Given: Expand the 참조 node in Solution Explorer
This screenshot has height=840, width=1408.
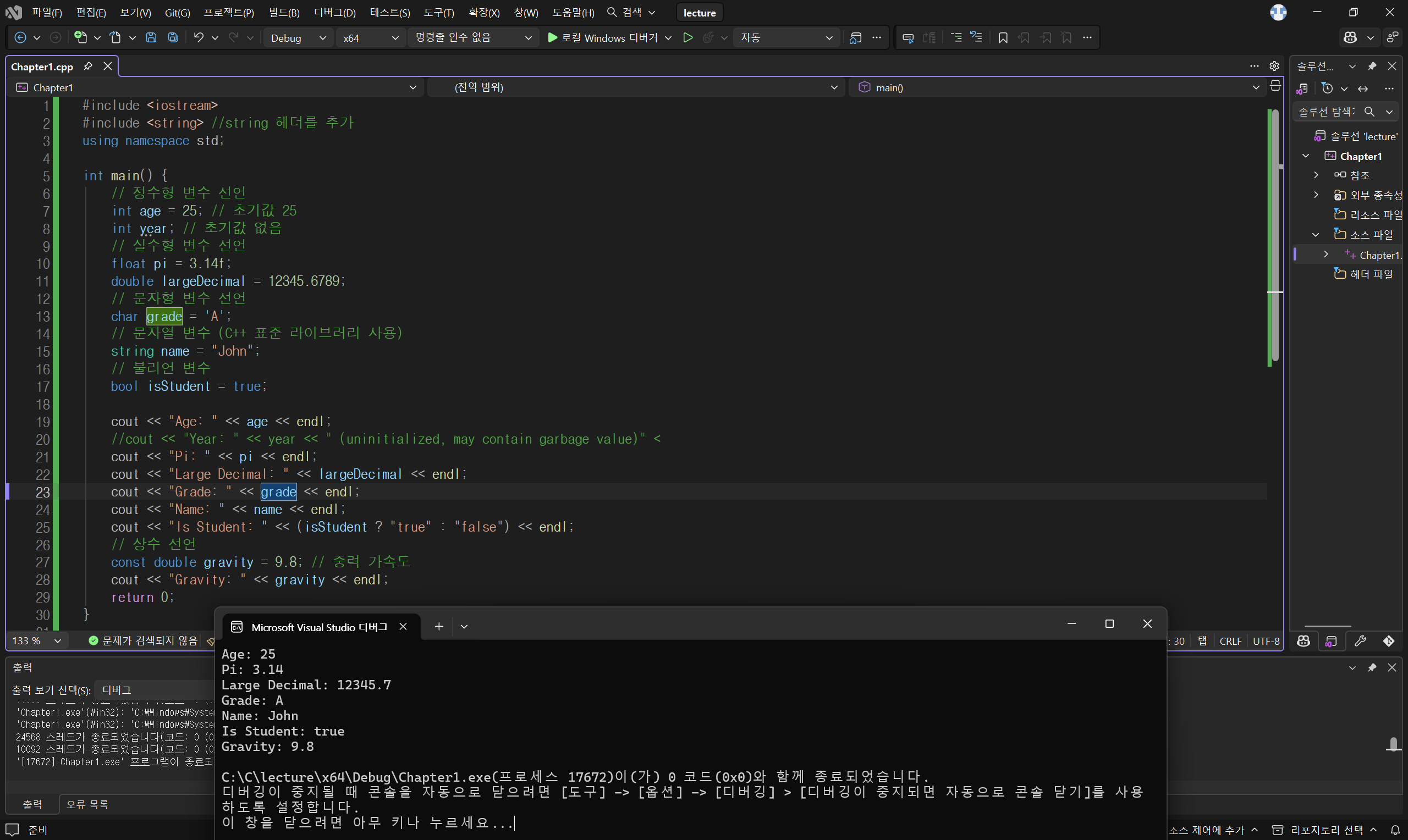Looking at the screenshot, I should (x=1316, y=175).
